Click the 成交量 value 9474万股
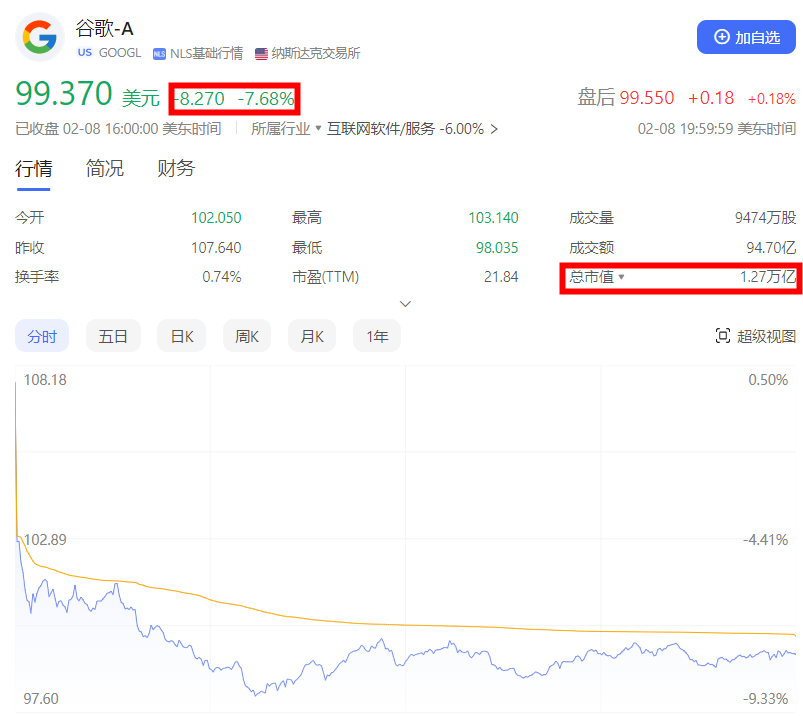This screenshot has width=803, height=716. pos(765,218)
